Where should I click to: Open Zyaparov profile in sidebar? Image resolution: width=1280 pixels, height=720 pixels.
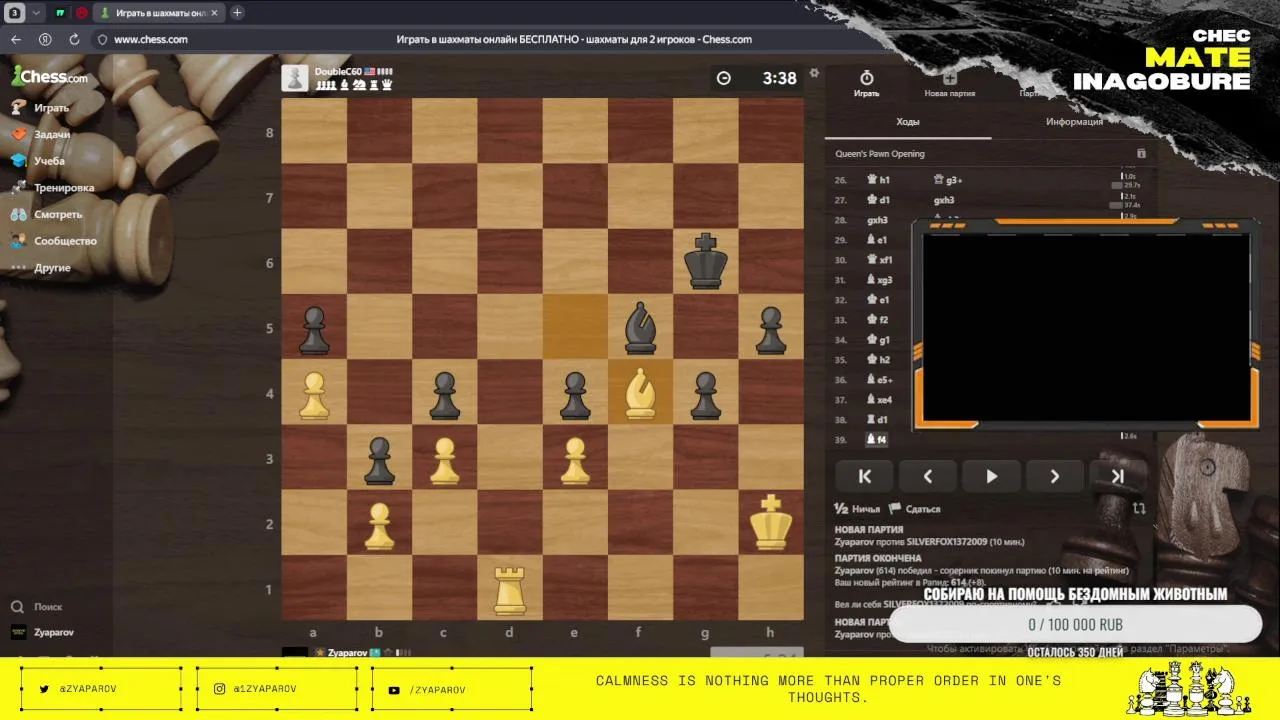pyautogui.click(x=42, y=633)
